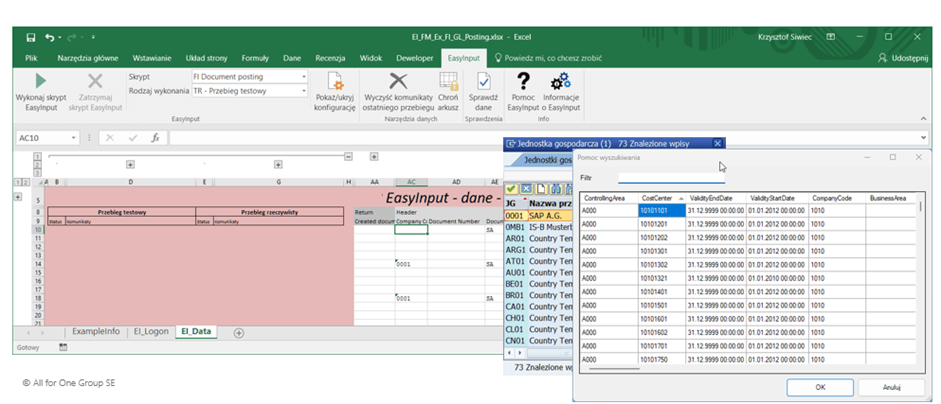Redo the action in quick access toolbar
The image size is (941, 404).
point(71,37)
